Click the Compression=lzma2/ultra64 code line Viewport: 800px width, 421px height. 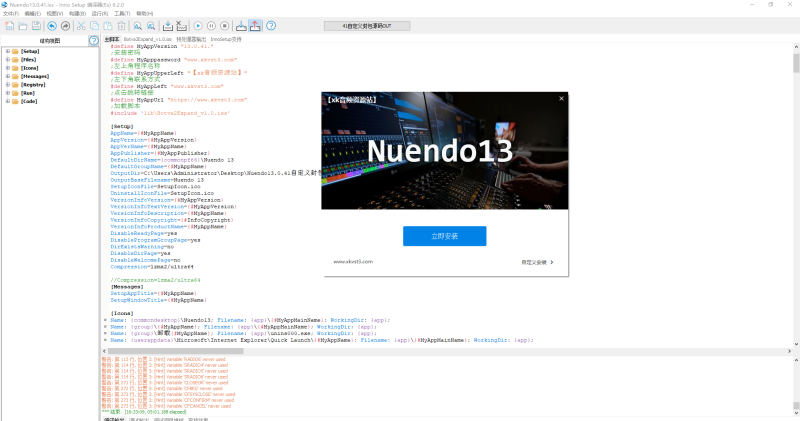[152, 267]
